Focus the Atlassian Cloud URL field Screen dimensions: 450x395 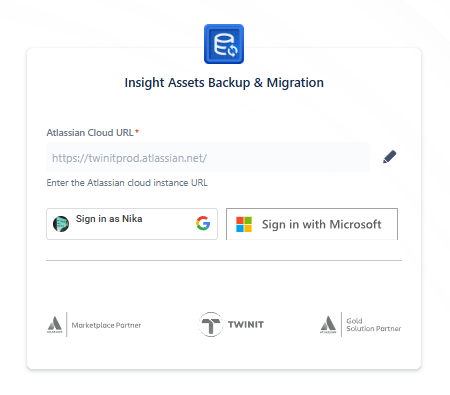208,157
